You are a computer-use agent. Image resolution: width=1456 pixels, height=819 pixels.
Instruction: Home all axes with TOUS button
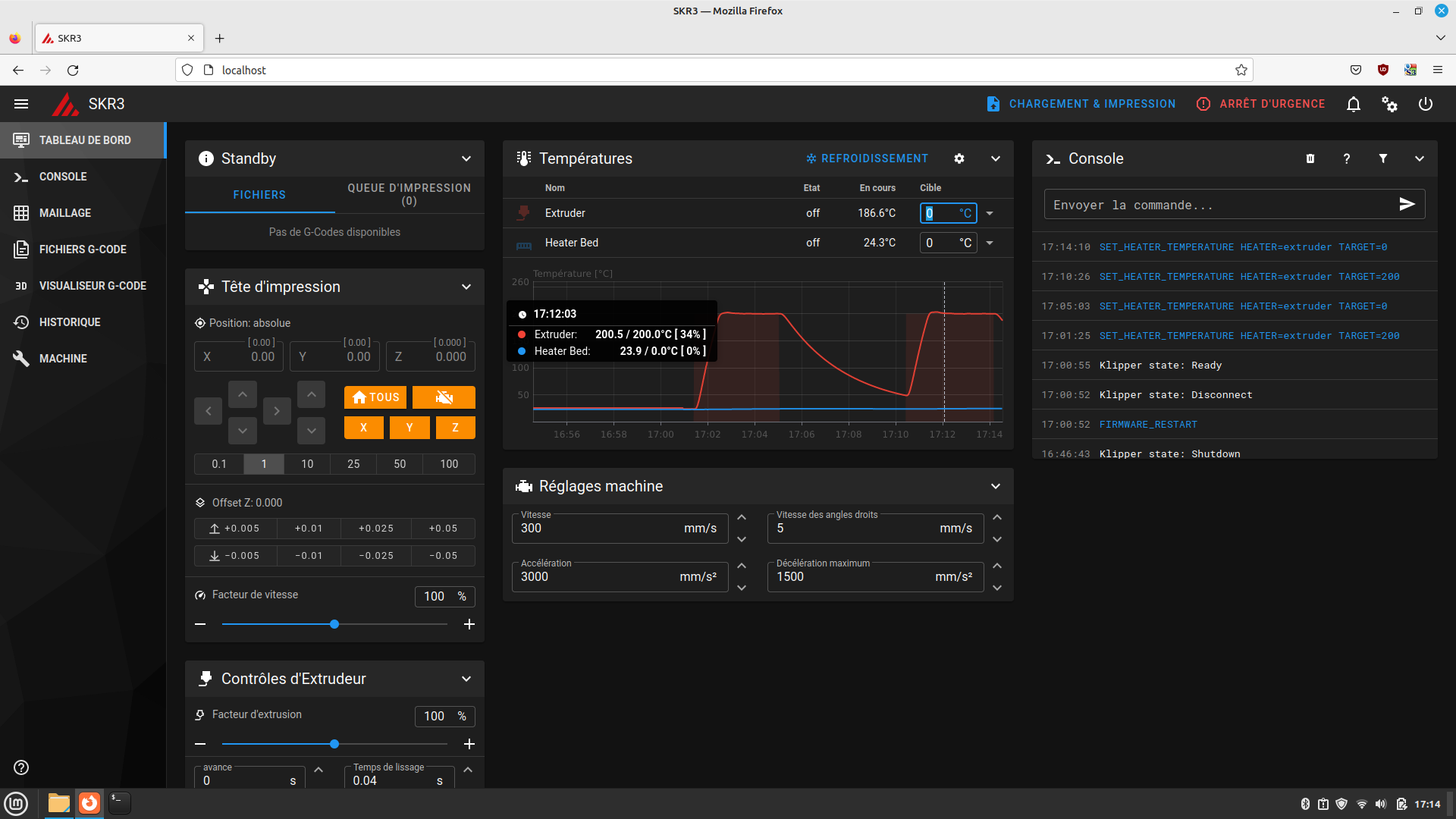375,397
